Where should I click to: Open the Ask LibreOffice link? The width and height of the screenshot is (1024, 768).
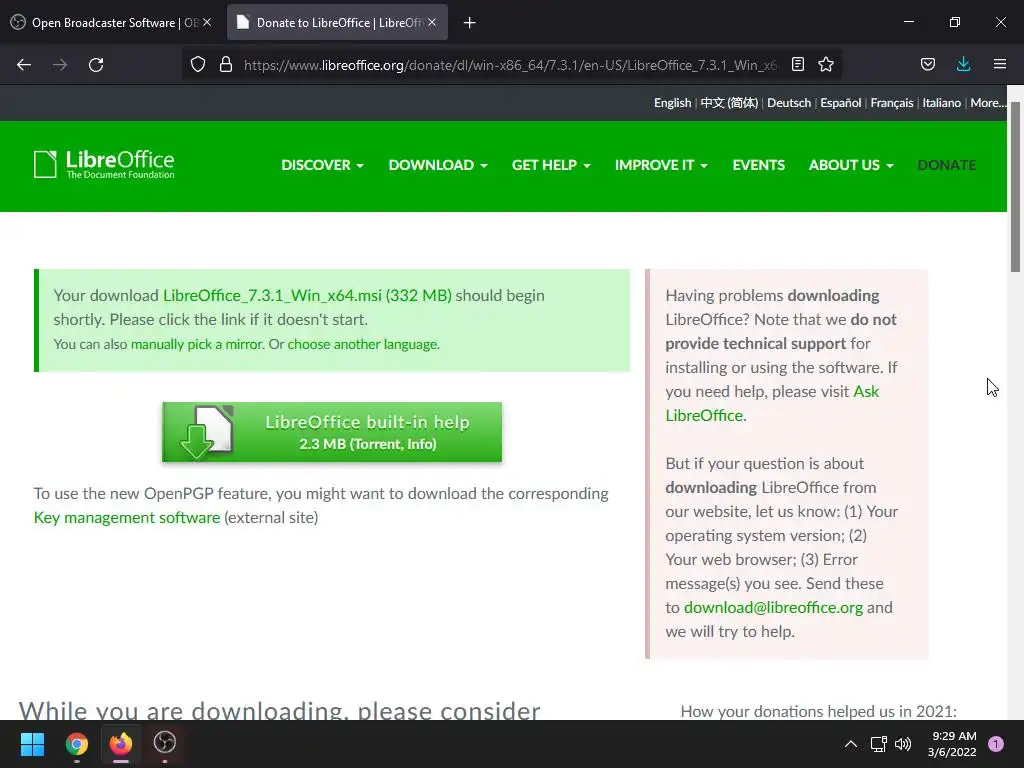pos(772,403)
